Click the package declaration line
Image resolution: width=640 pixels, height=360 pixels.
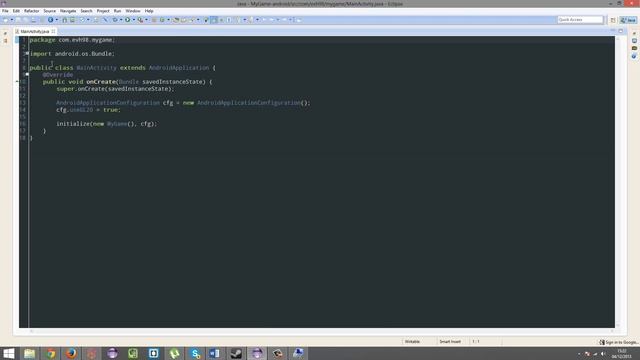[72, 40]
